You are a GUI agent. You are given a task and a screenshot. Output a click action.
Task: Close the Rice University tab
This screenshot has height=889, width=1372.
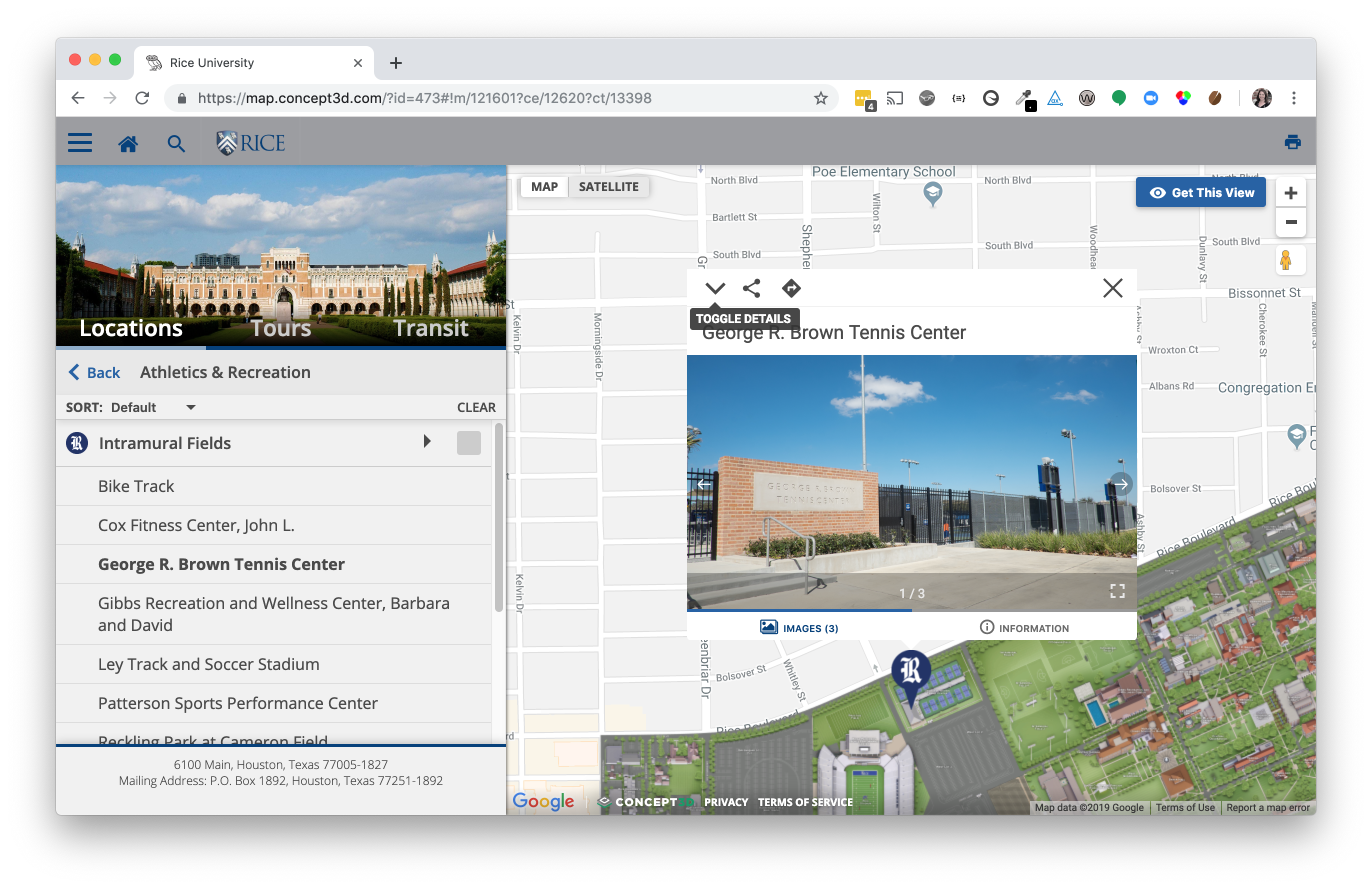point(357,63)
